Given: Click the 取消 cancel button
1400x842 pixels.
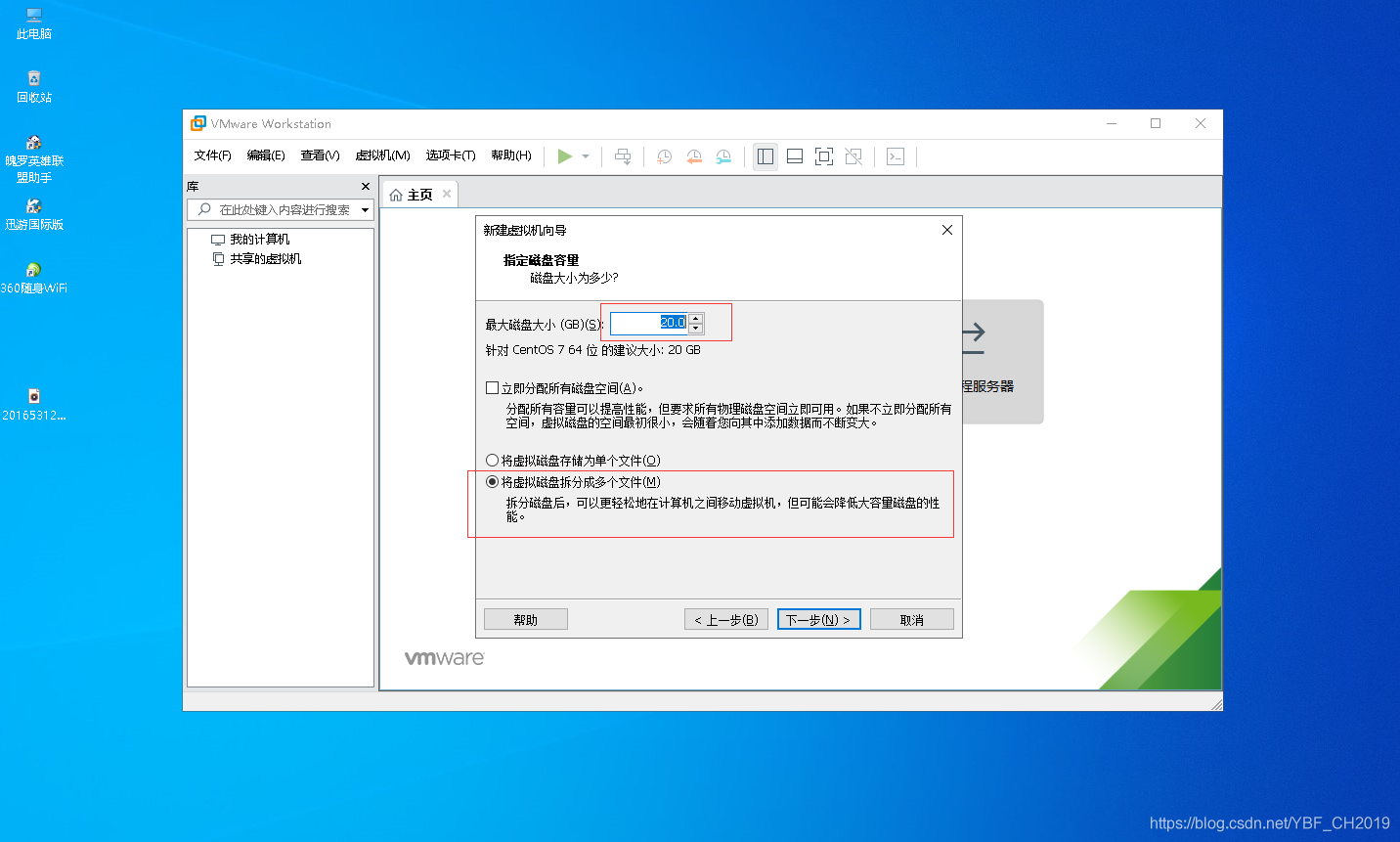Looking at the screenshot, I should click(912, 620).
